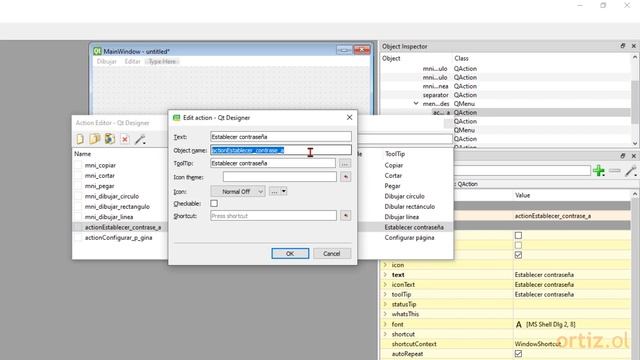
Task: Expand the toolTip property row
Action: tap(385, 294)
